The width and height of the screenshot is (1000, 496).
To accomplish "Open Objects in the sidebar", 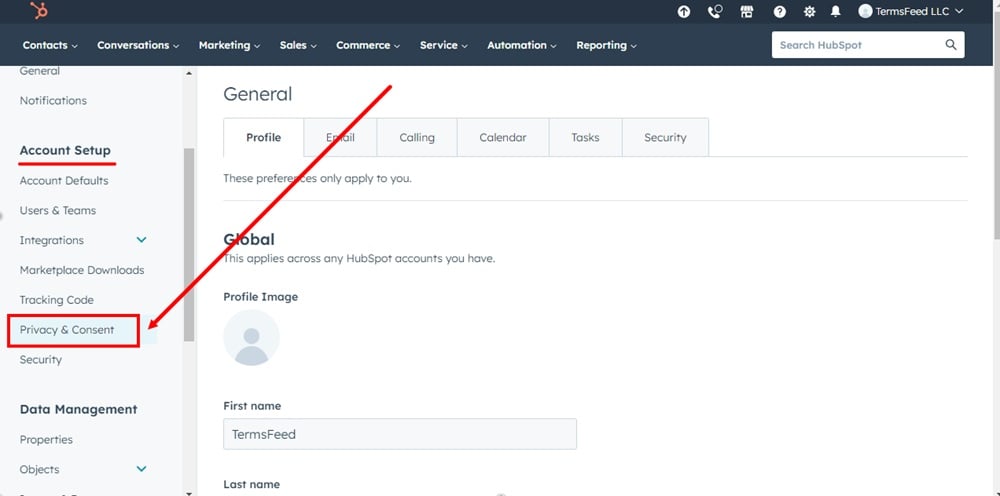I will (40, 469).
